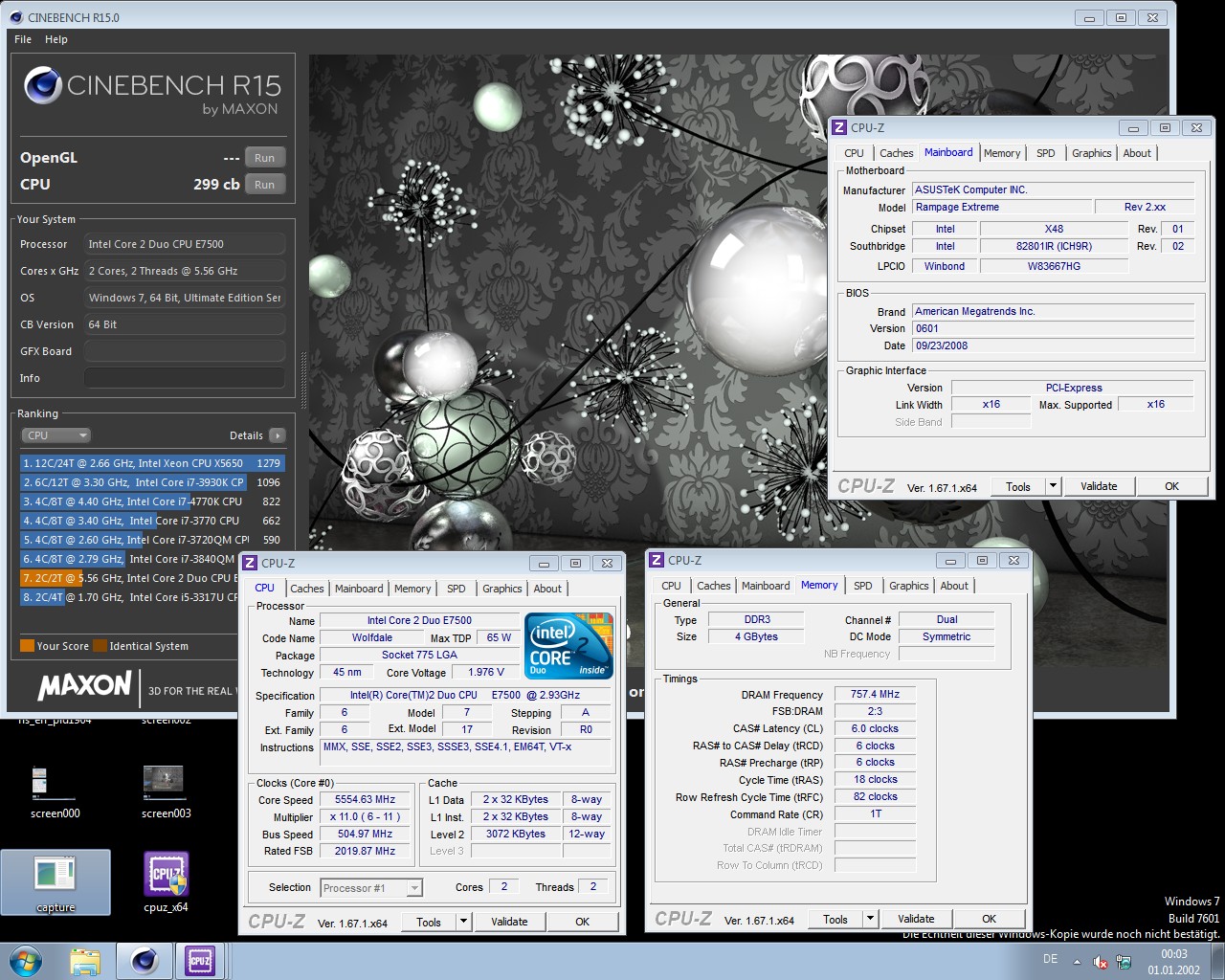Select the cpuz_x64 desktop icon
This screenshot has width=1225, height=980.
click(x=166, y=882)
